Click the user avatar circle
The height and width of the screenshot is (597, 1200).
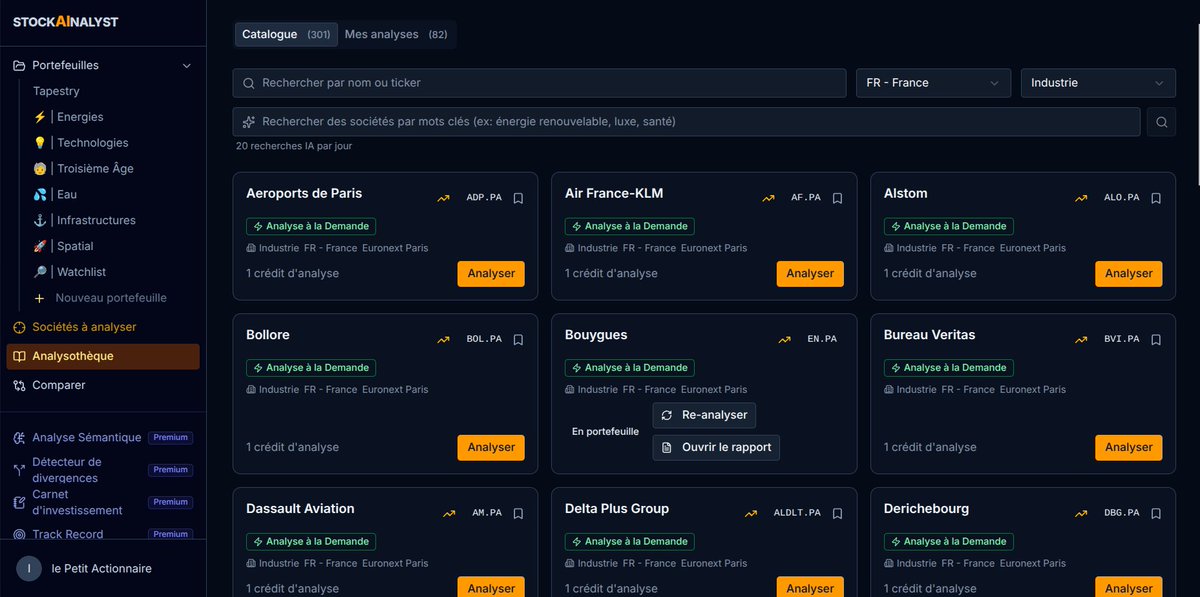(29, 568)
